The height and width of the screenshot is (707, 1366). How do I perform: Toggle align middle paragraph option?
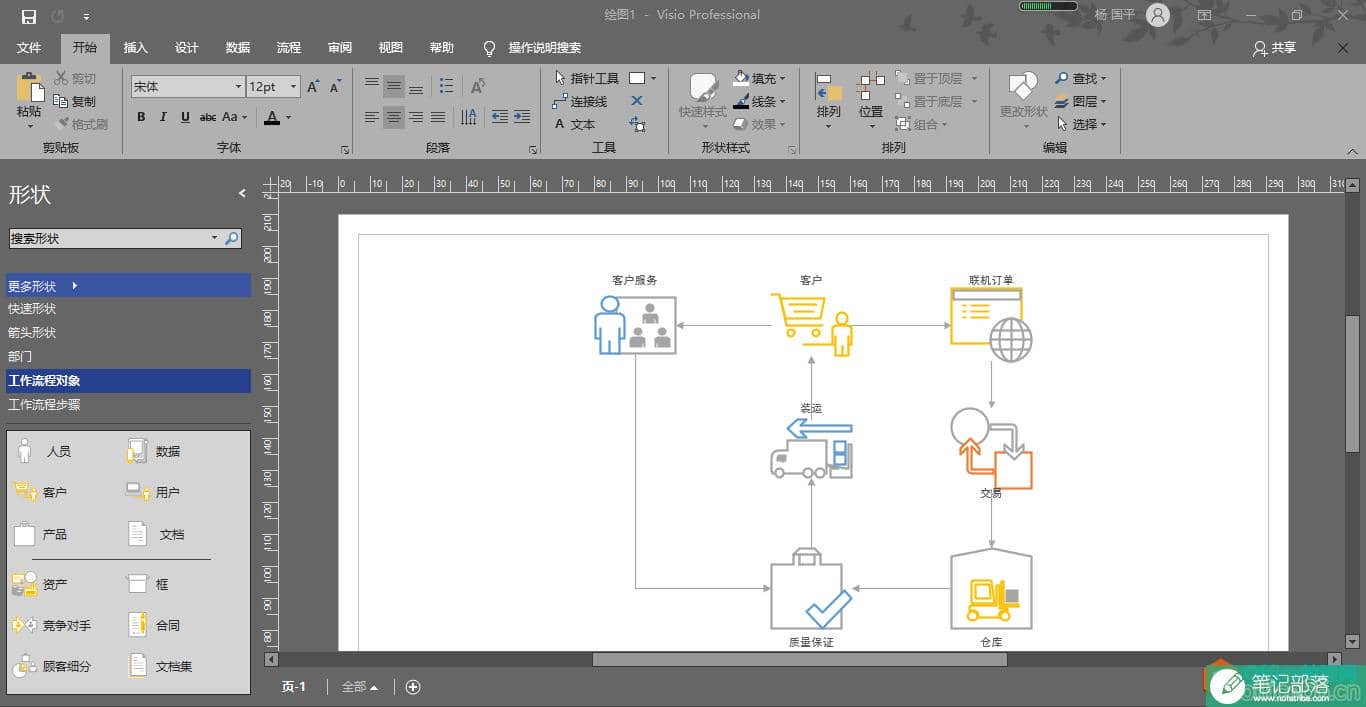click(394, 86)
